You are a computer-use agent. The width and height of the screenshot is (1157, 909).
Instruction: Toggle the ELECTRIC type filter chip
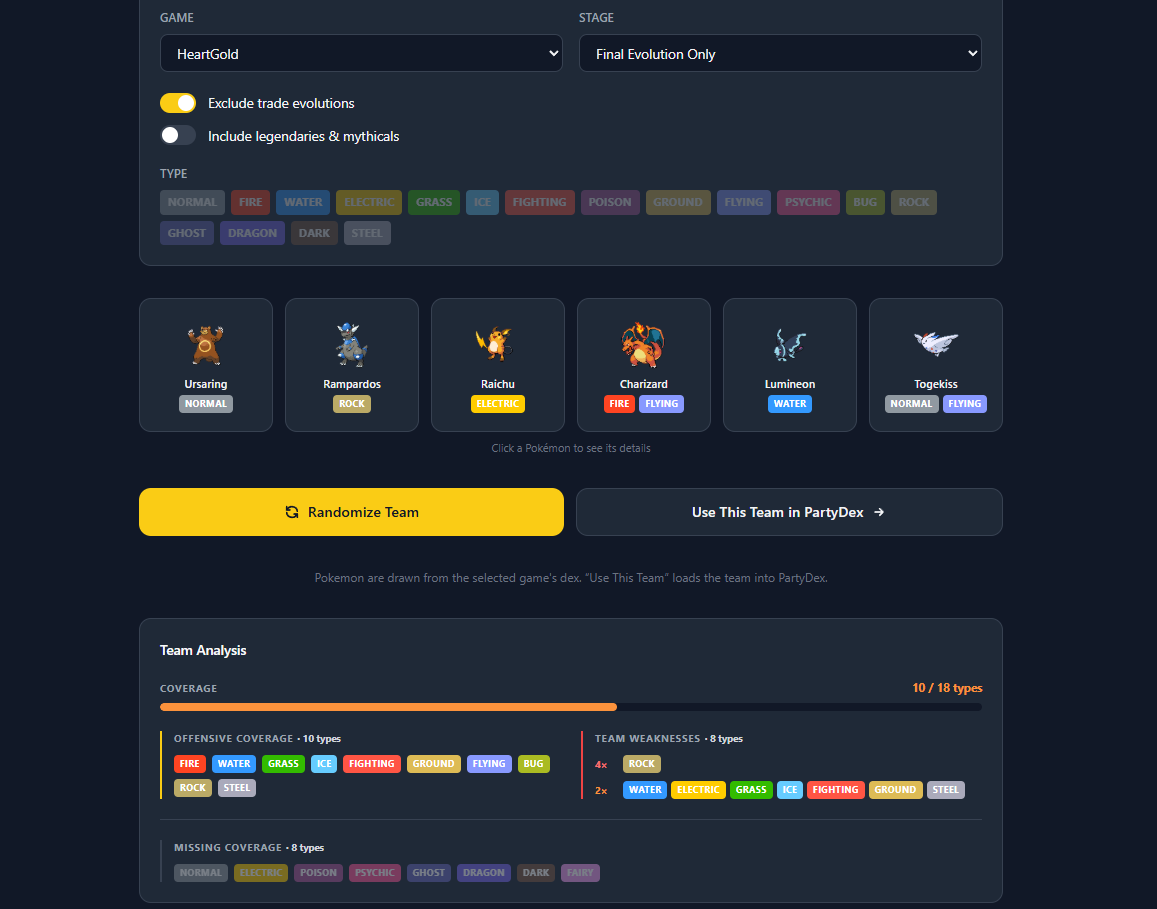[369, 202]
